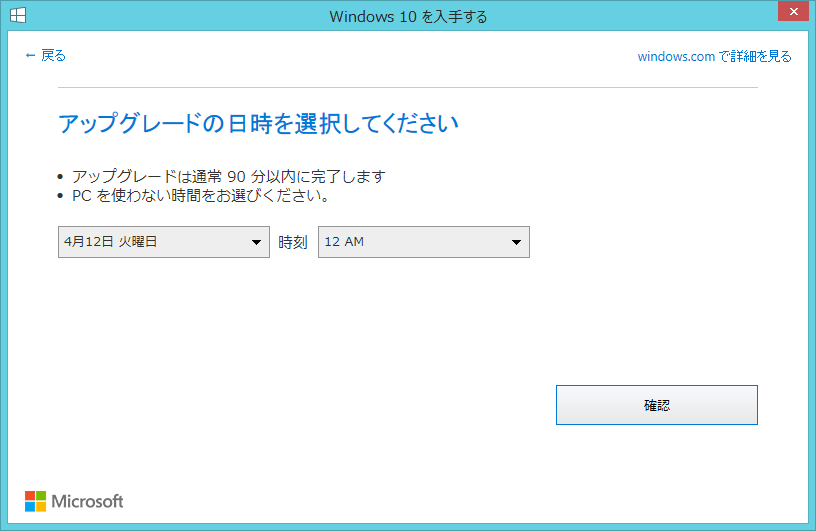Viewport: 816px width, 531px height.
Task: Click the text アップグレードは通常 90 分以内に完了します
Action: (228, 176)
